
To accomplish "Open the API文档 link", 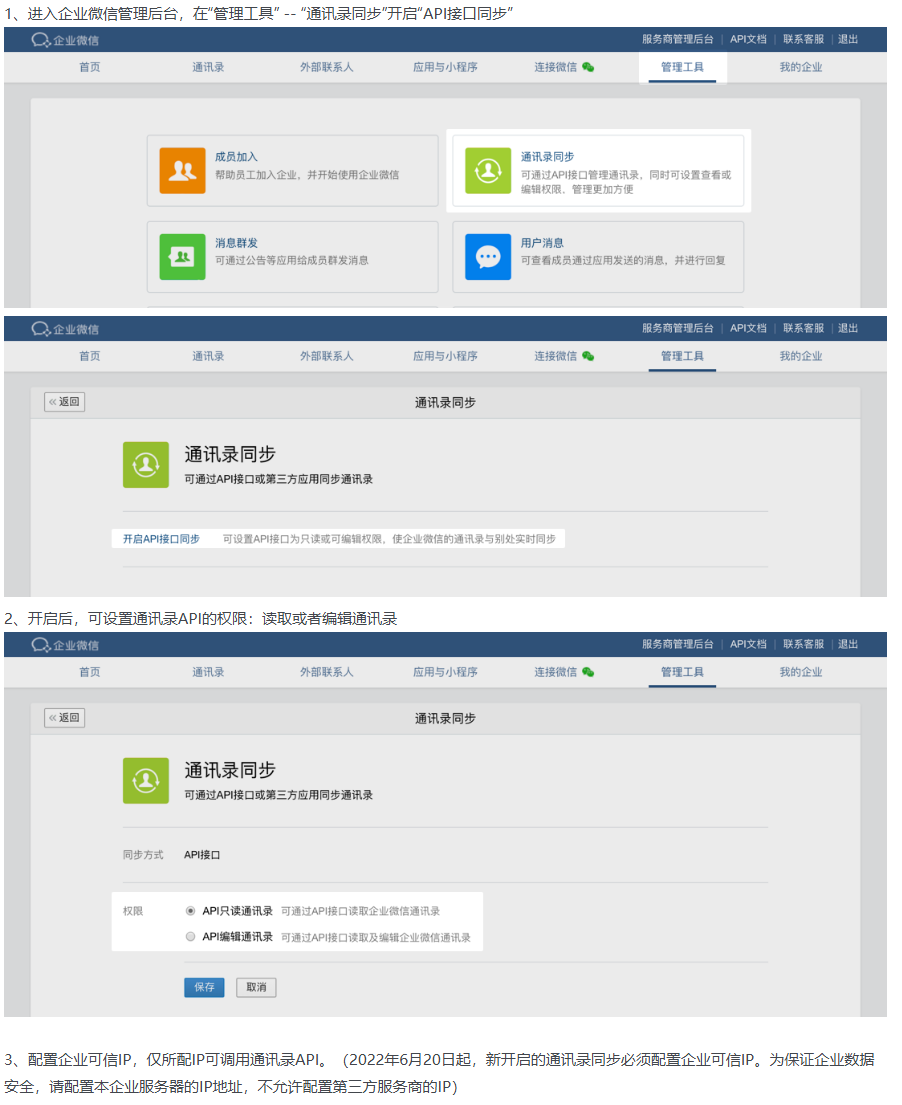I will tap(747, 39).
